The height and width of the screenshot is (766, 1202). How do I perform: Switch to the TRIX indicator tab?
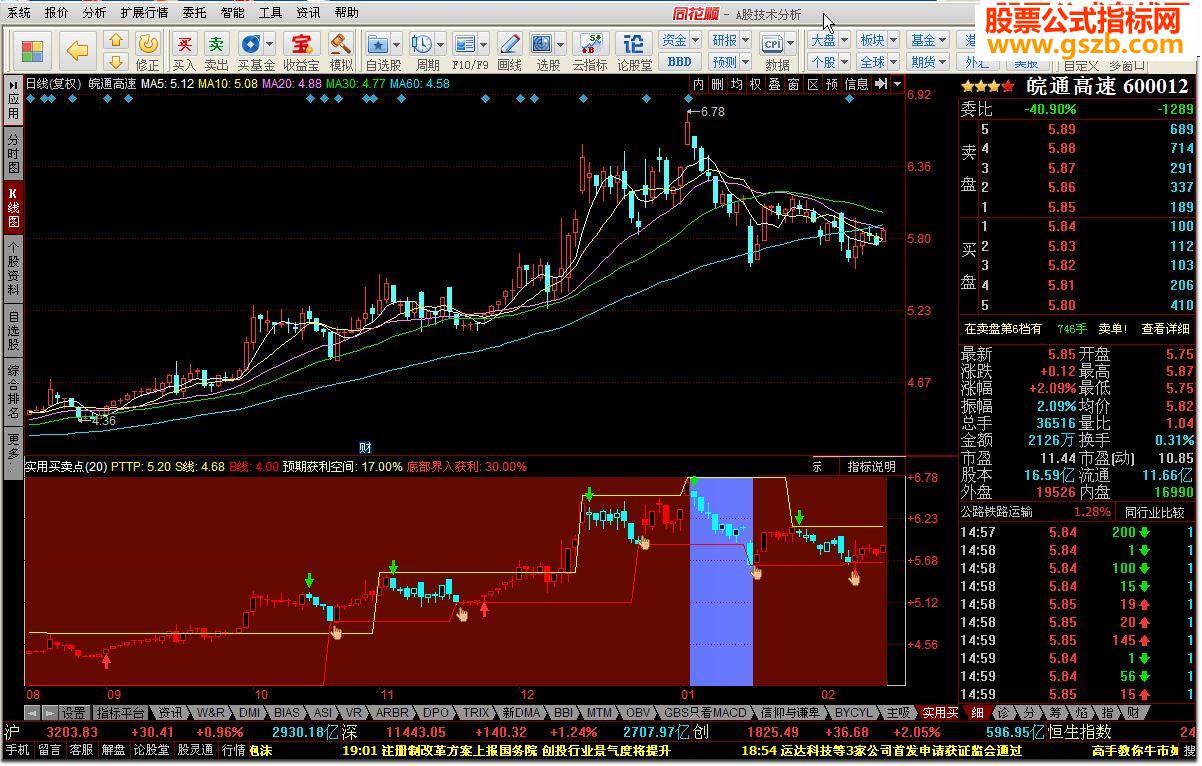point(476,713)
